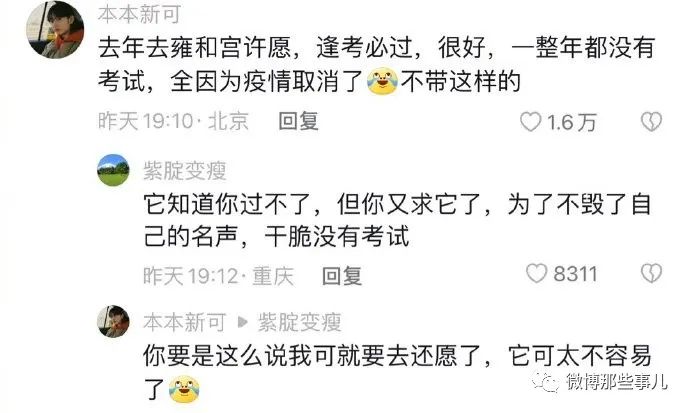
Task: Click the reply arrow between usernames
Action: (x=242, y=322)
